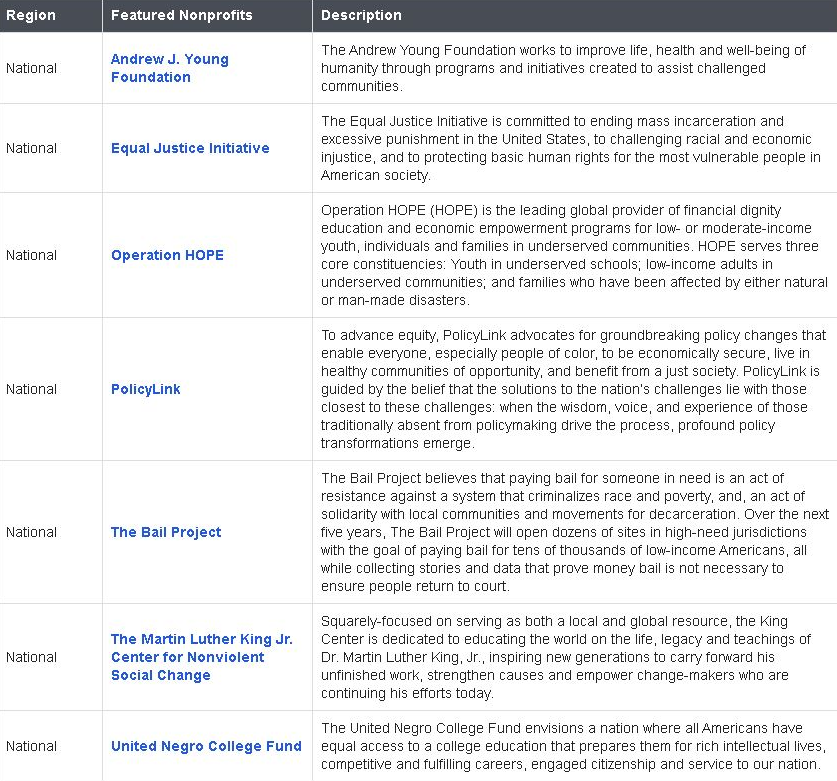Open the Martin Luther King Jr. Center link
Viewport: 837px width, 781px height.
tap(202, 657)
